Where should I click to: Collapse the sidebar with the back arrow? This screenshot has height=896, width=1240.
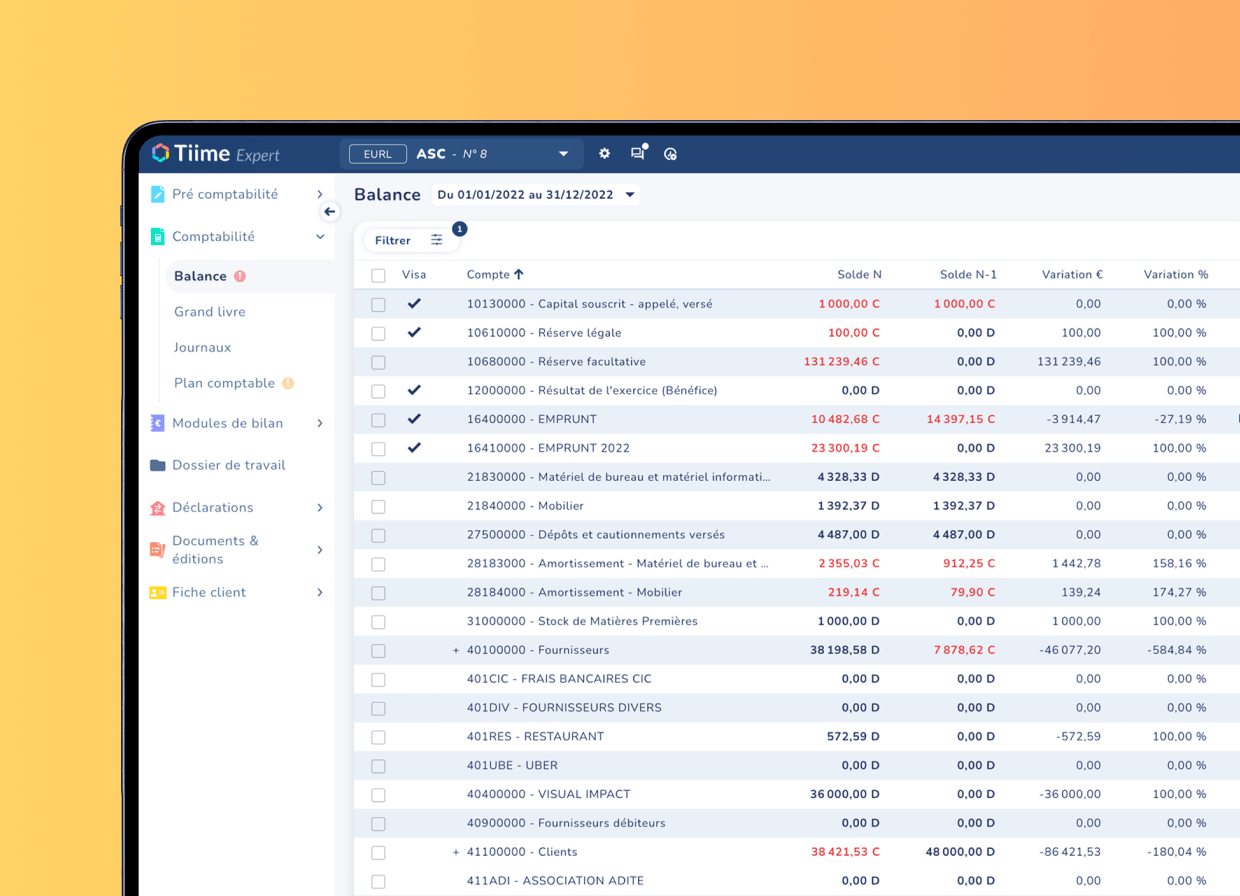pyautogui.click(x=330, y=212)
